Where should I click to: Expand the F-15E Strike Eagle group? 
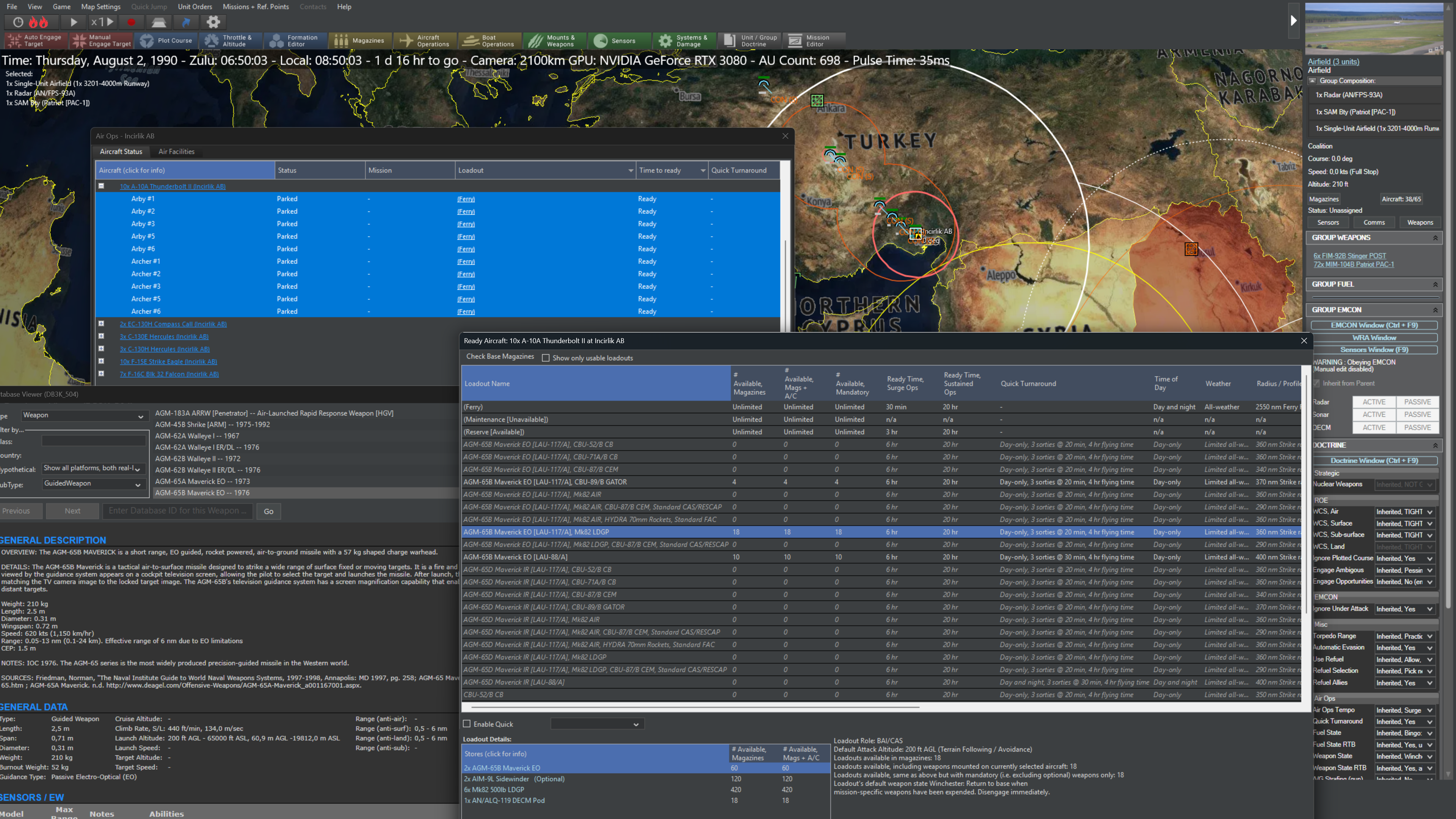click(x=101, y=361)
